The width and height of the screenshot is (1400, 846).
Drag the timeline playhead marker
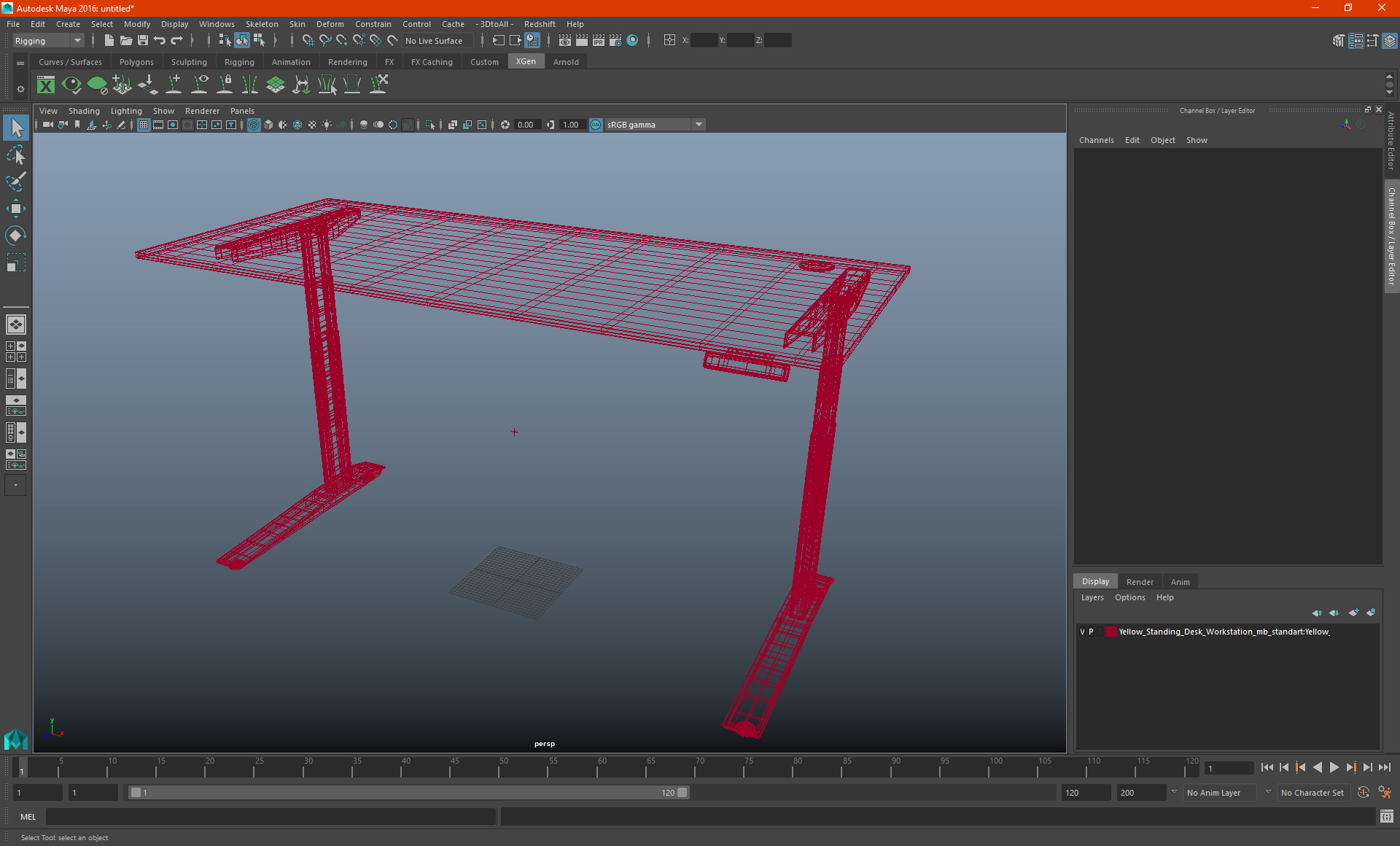[21, 768]
